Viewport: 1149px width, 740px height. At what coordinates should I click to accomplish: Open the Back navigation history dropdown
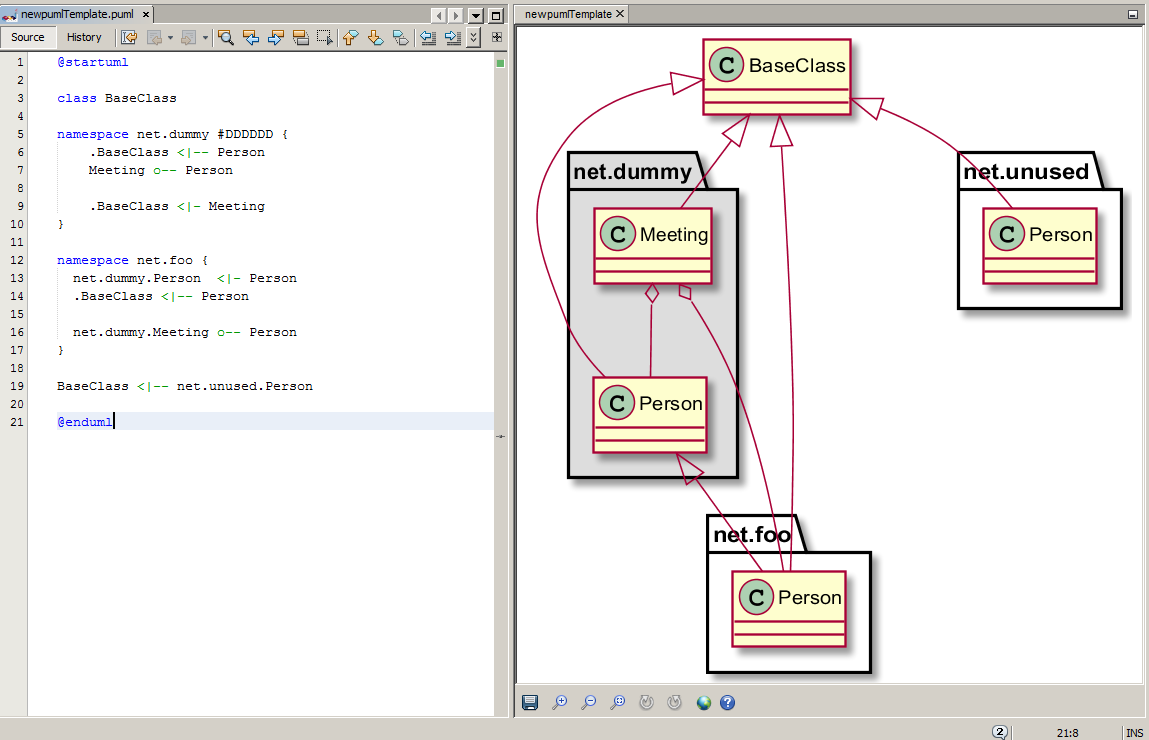172,37
